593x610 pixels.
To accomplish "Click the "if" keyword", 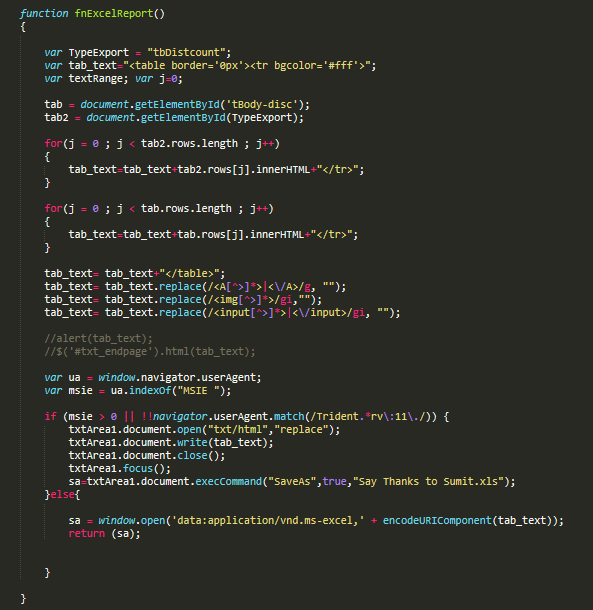I will (50, 417).
